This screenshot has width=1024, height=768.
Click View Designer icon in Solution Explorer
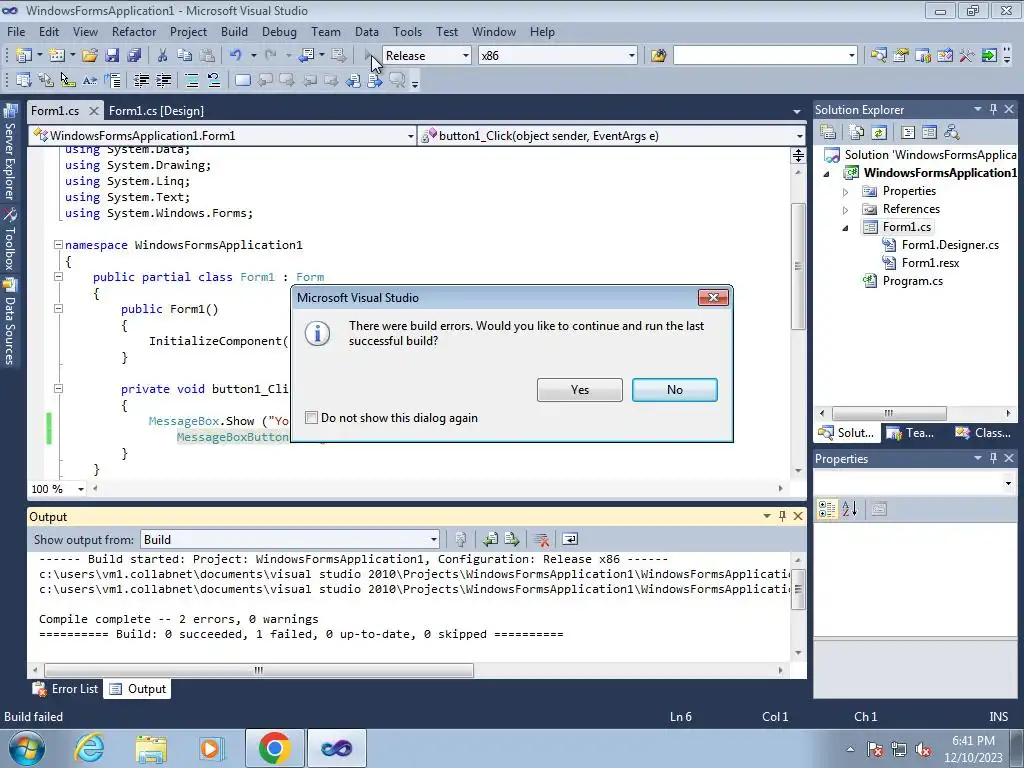click(929, 132)
